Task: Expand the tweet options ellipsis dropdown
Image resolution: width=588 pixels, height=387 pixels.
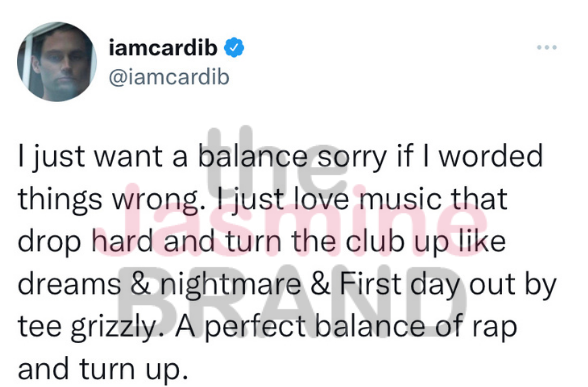Action: [546, 48]
